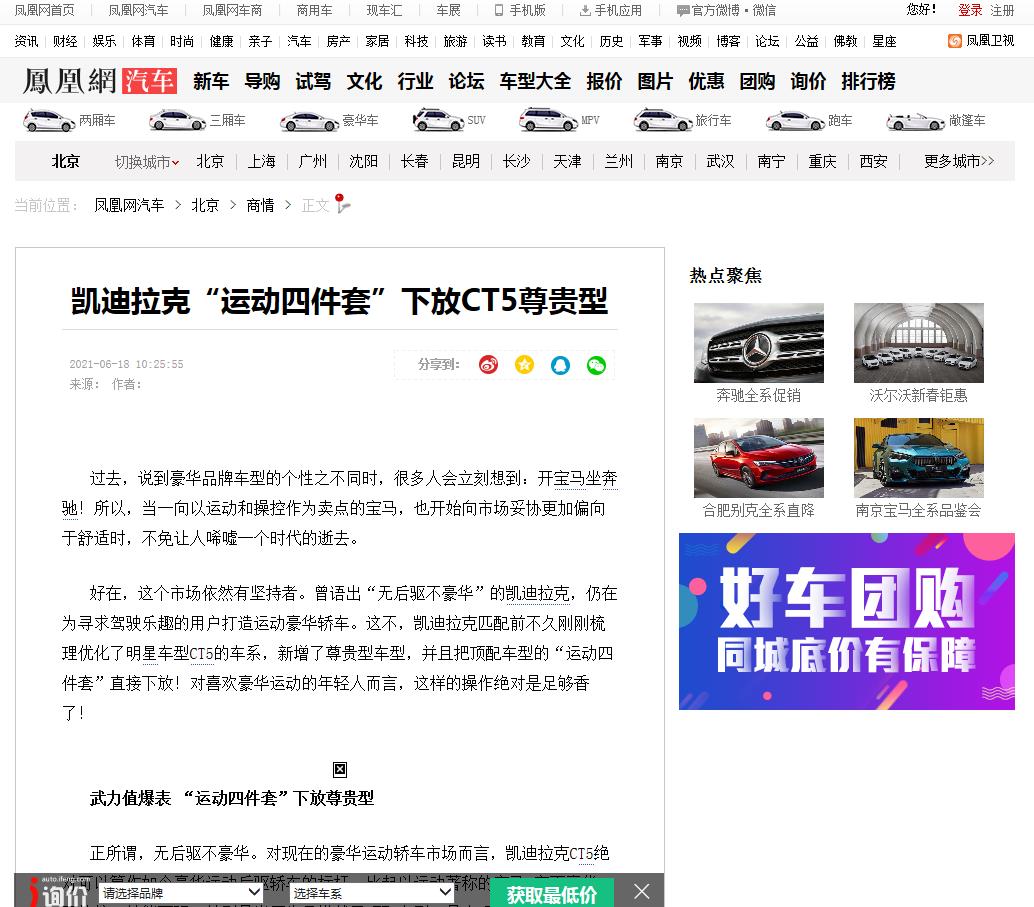Switch city to 广州

click(x=313, y=162)
